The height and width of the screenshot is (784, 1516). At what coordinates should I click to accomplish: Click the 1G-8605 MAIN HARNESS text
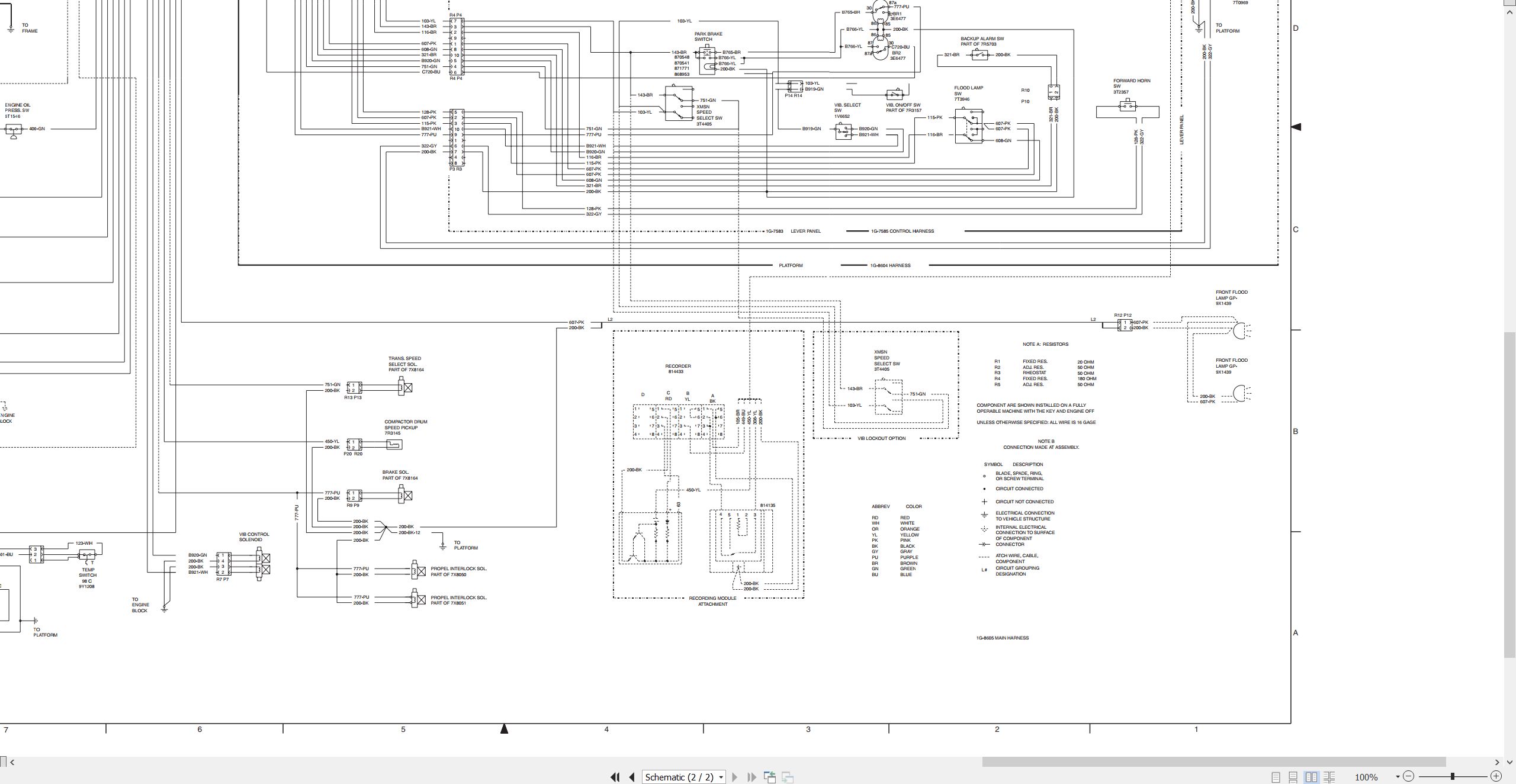(x=1002, y=638)
